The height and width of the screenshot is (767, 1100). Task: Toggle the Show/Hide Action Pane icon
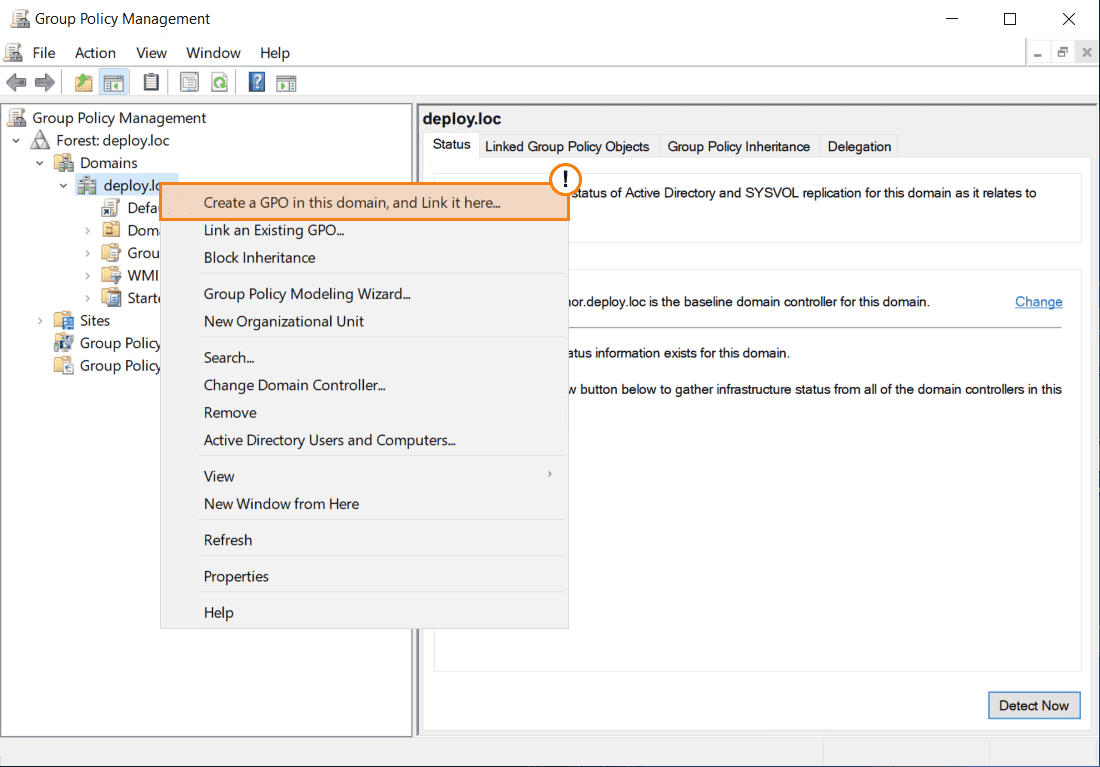point(286,83)
